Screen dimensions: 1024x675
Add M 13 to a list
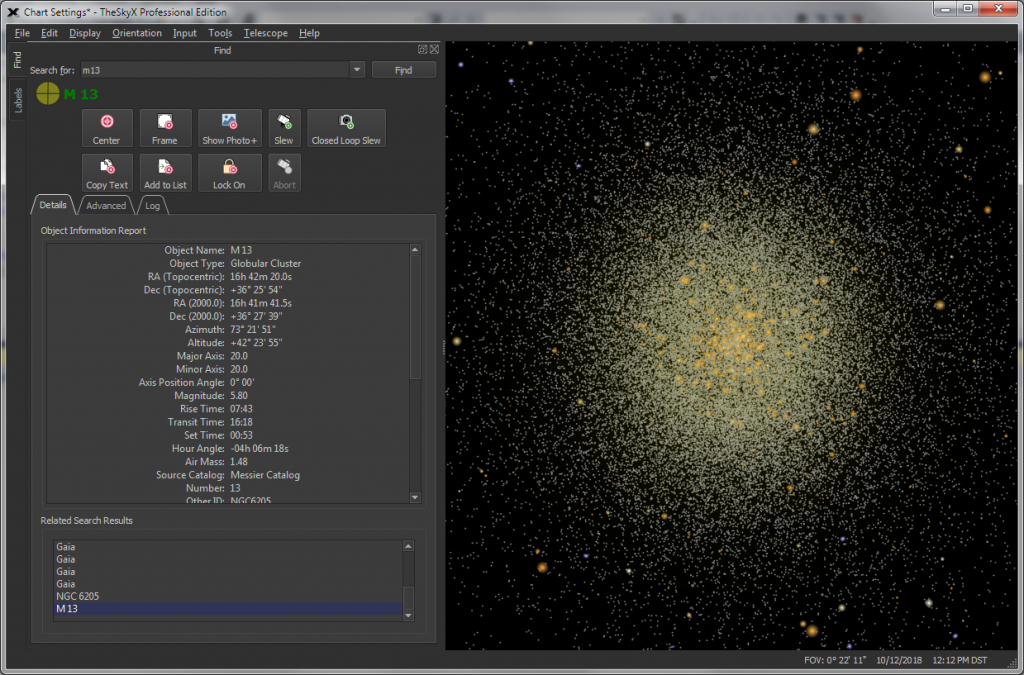[x=165, y=172]
